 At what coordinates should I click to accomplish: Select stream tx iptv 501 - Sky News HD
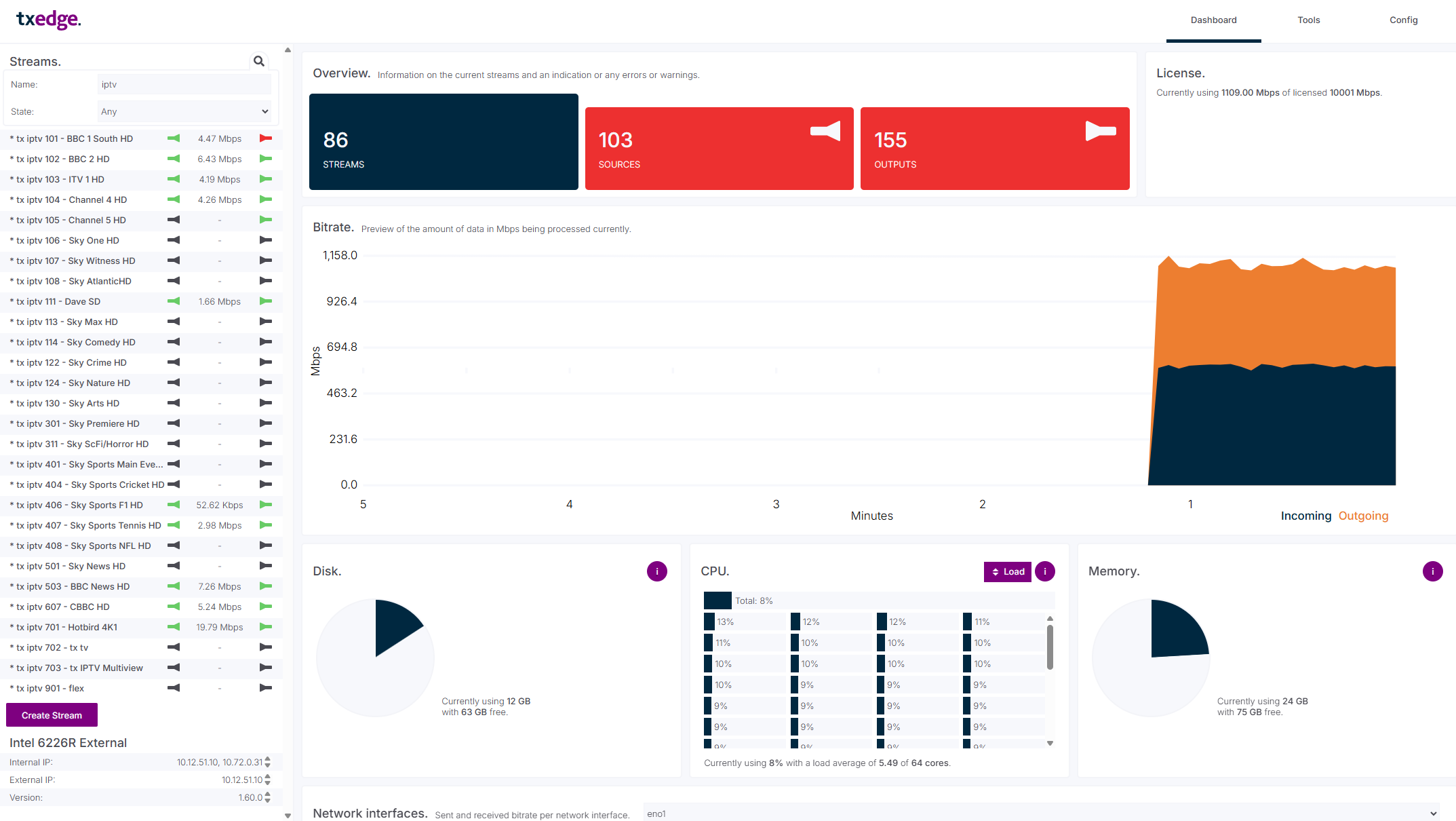pyautogui.click(x=68, y=566)
